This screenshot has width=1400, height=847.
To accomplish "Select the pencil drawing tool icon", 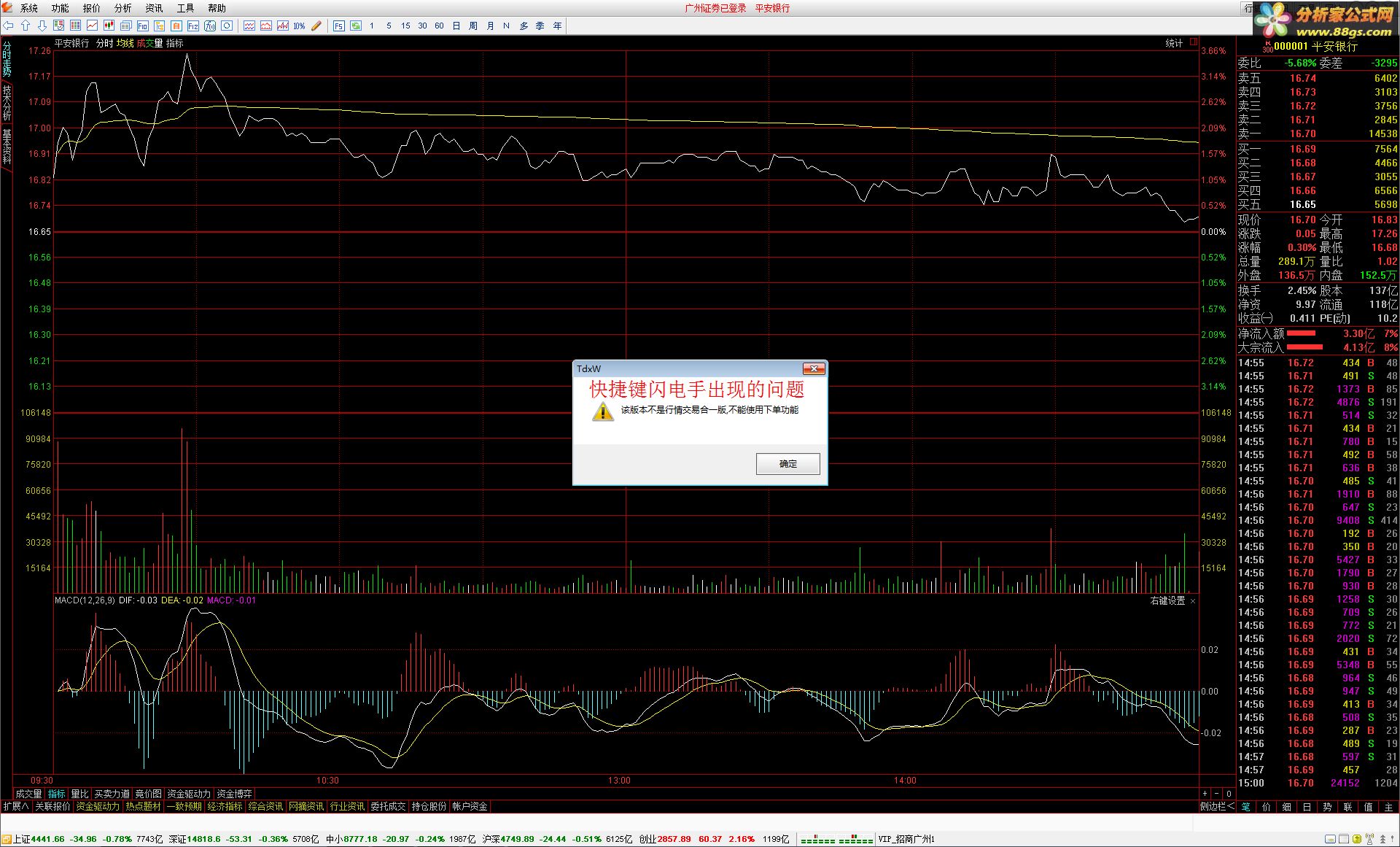I will pos(316,26).
